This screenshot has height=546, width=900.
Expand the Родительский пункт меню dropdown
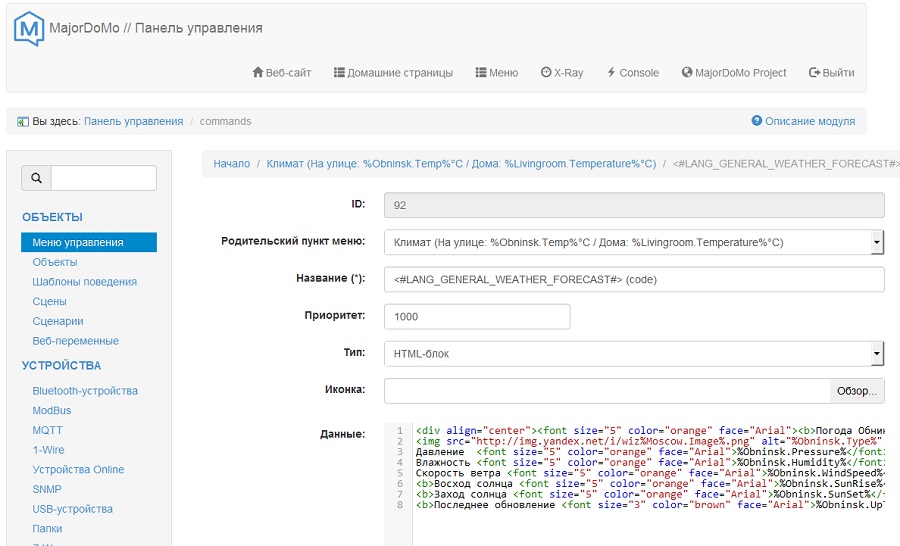pyautogui.click(x=634, y=242)
